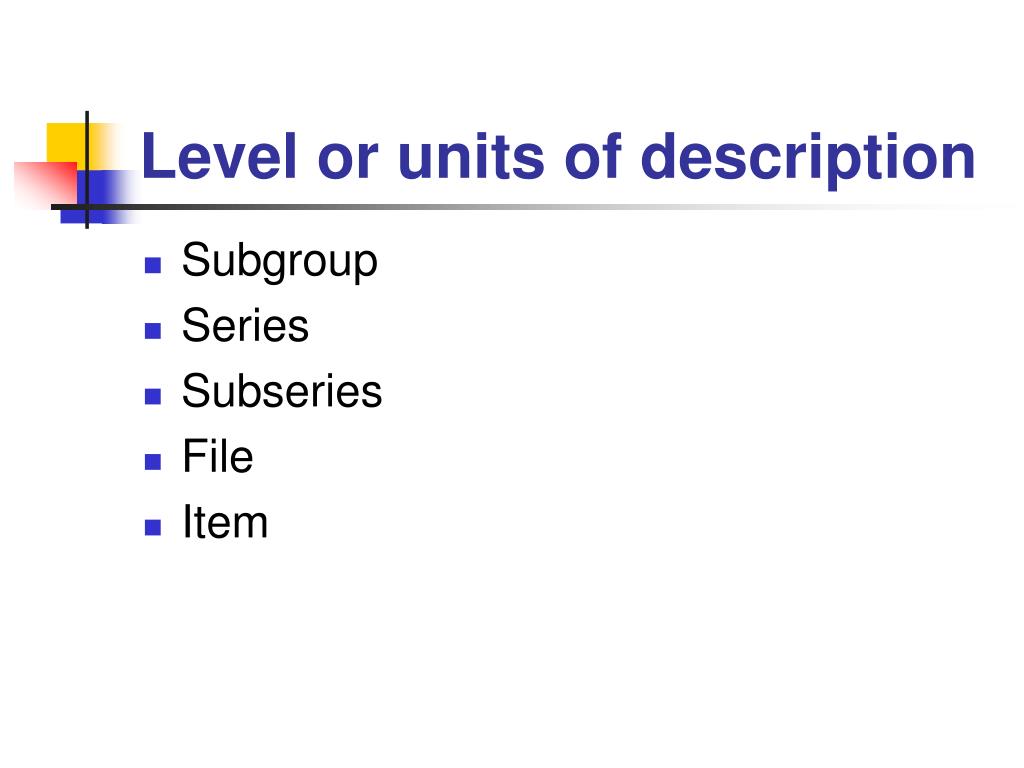The height and width of the screenshot is (768, 1024).
Task: Click the blue square in title decoration
Action: tap(98, 197)
